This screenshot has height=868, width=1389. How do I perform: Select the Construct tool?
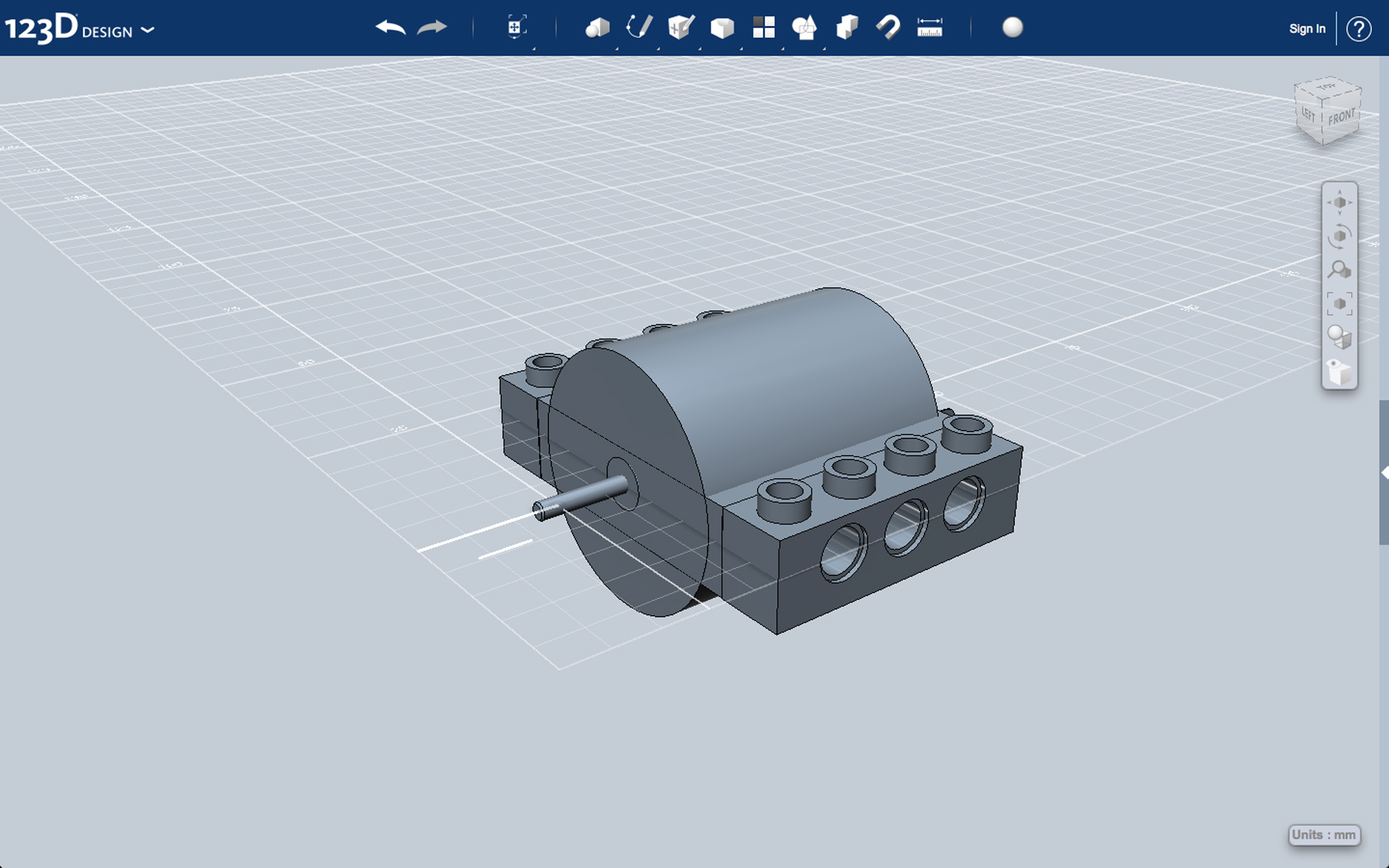tap(680, 28)
